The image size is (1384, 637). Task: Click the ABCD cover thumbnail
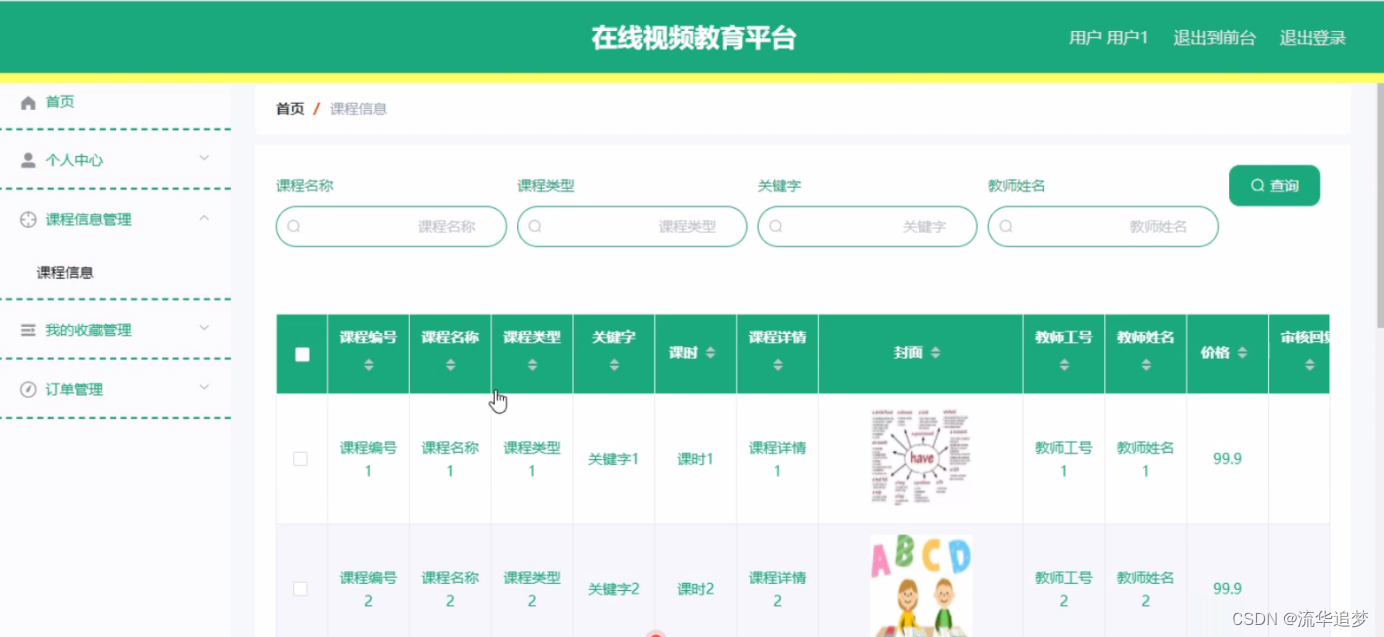[x=921, y=587]
